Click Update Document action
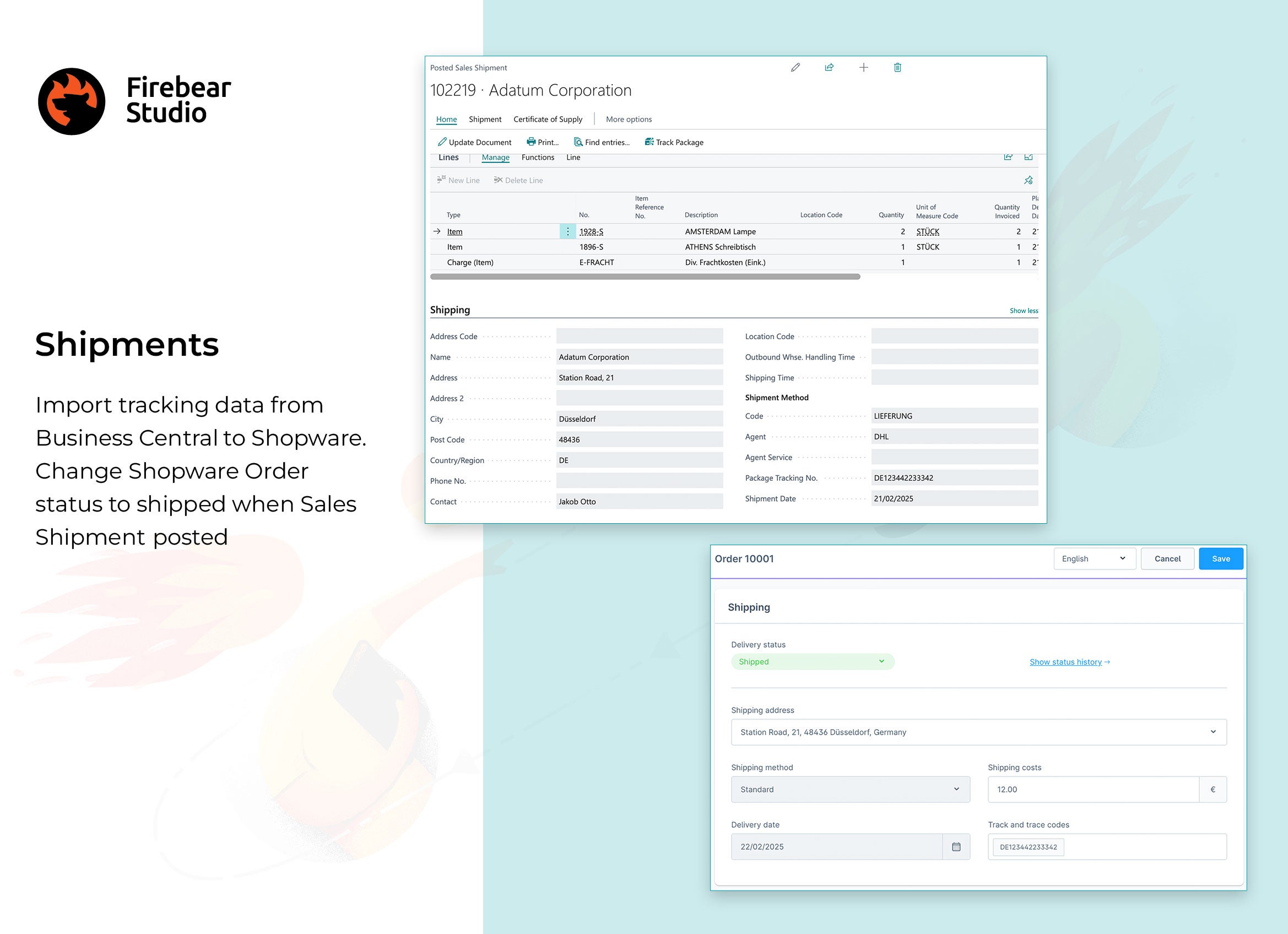1288x934 pixels. pyautogui.click(x=474, y=142)
